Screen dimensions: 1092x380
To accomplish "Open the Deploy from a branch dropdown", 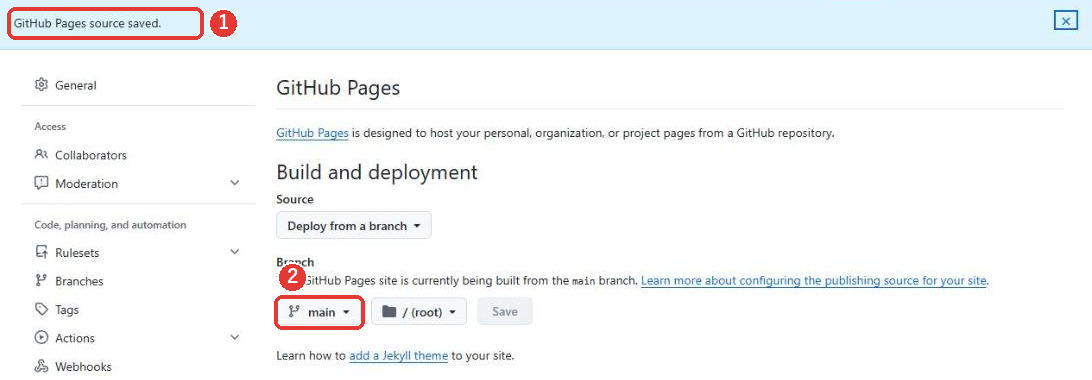I will click(354, 225).
